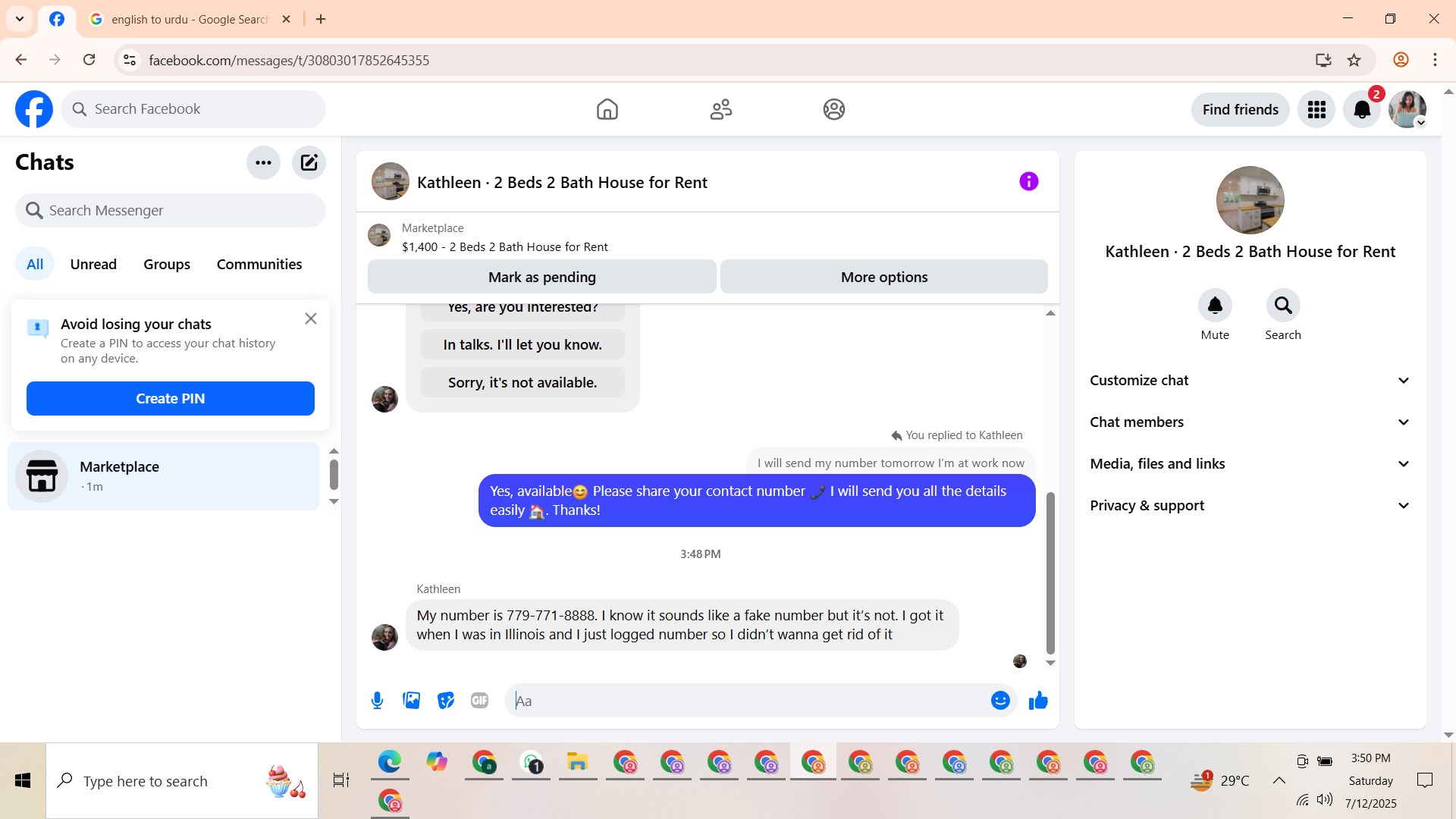
Task: Switch to the Unread chats tab
Action: click(x=93, y=264)
